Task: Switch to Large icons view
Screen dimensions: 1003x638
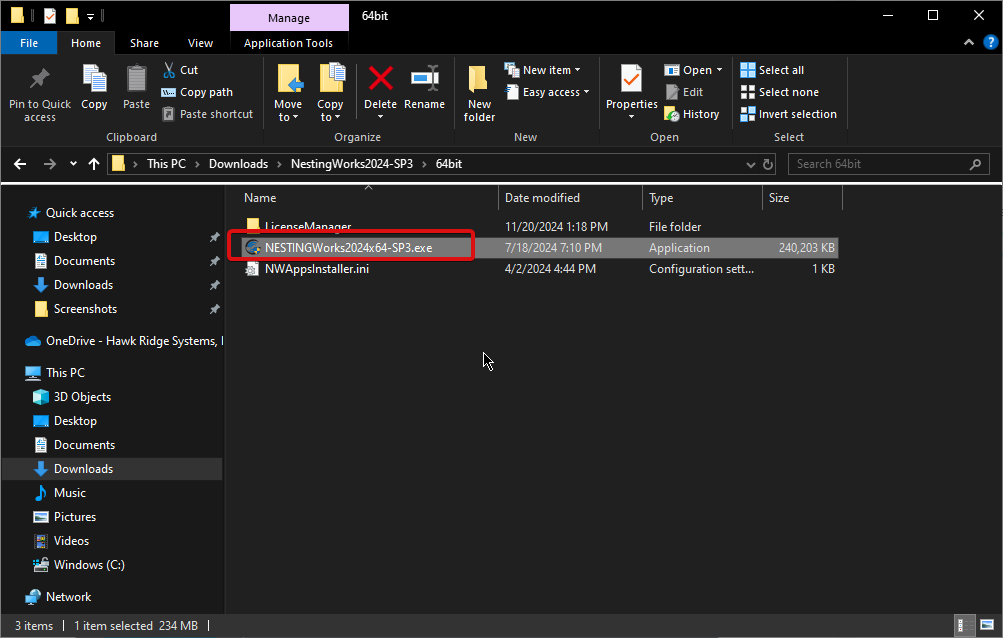Action: (987, 625)
